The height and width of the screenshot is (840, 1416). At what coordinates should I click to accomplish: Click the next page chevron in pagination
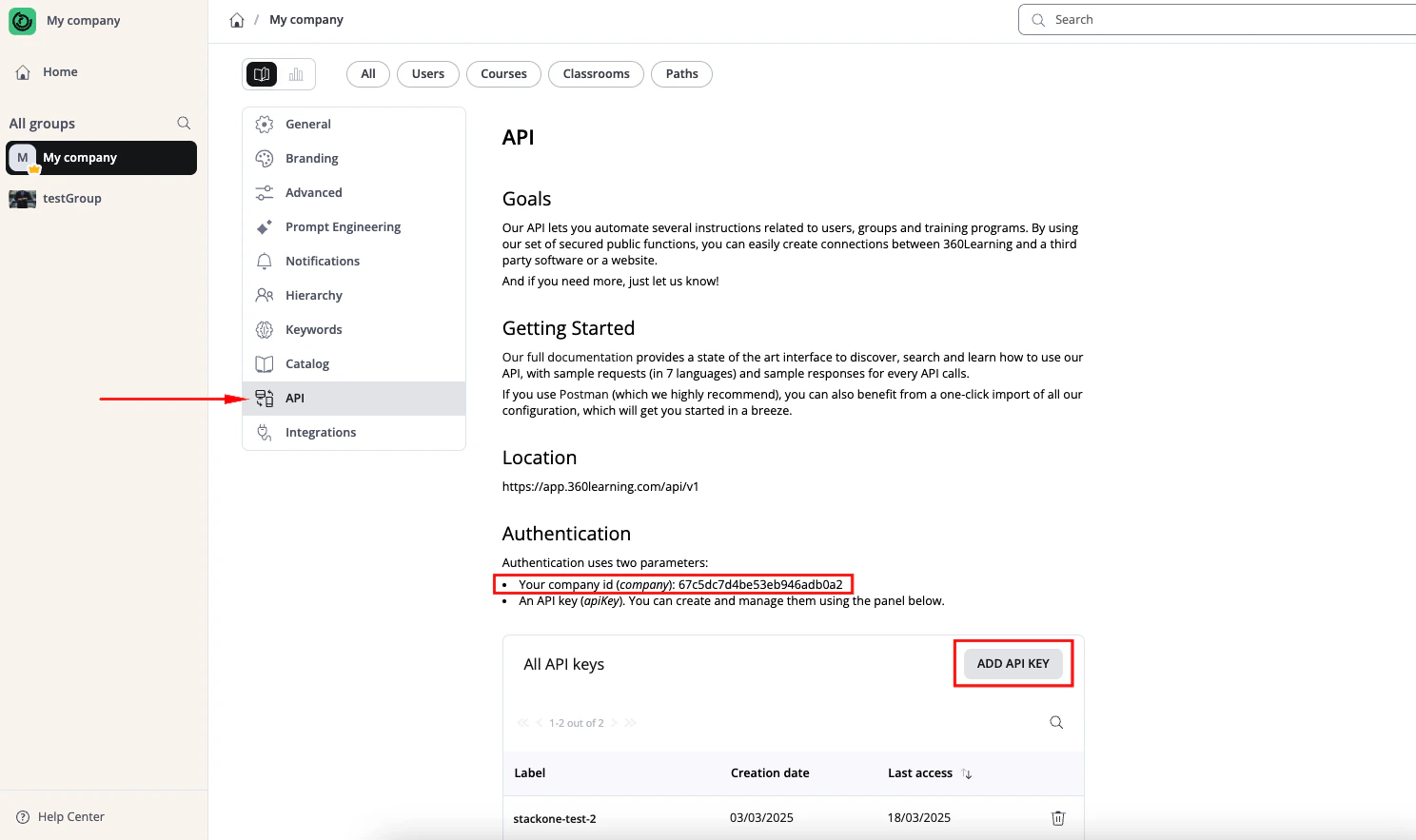click(614, 723)
